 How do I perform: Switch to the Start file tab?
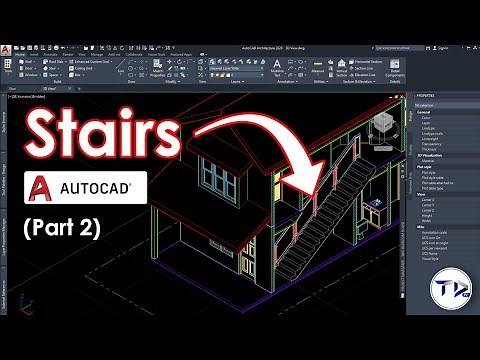12,89
